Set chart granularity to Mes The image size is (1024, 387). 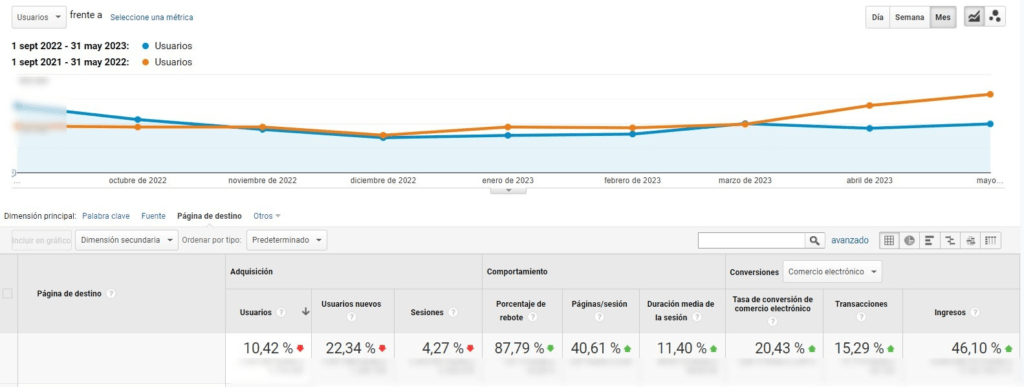pyautogui.click(x=942, y=18)
